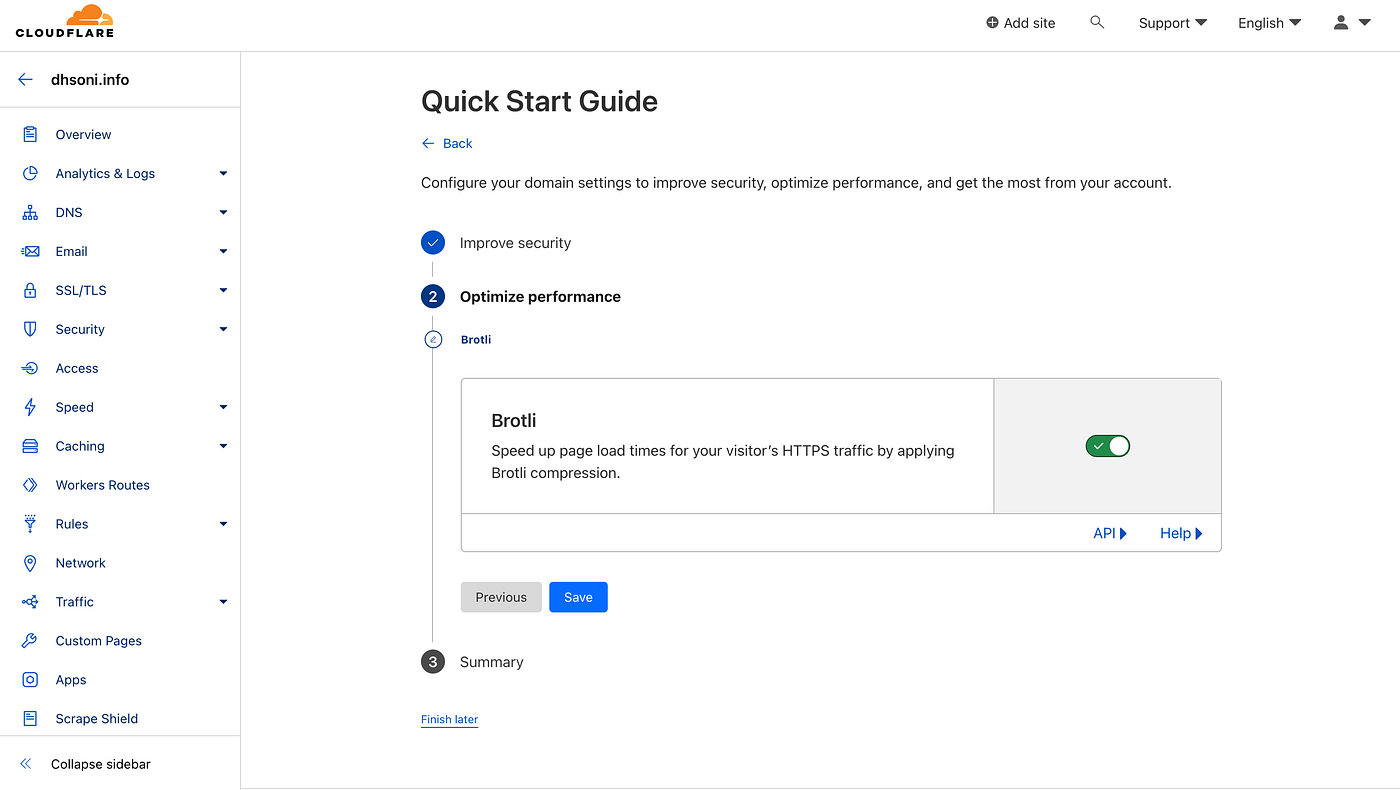This screenshot has height=790, width=1400.
Task: Click the Scrape Shield document icon
Action: click(30, 718)
